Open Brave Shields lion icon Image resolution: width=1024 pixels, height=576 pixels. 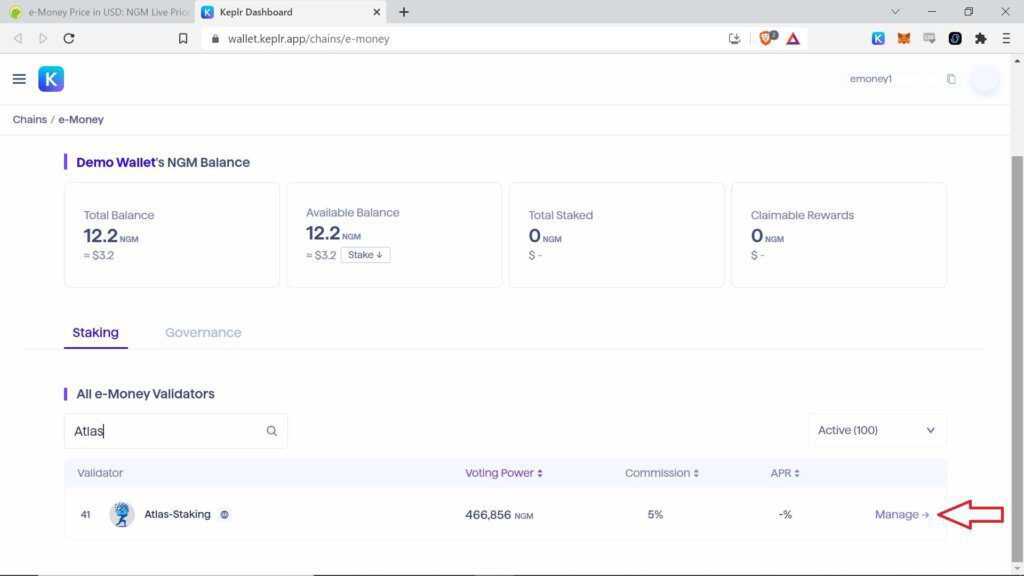767,38
